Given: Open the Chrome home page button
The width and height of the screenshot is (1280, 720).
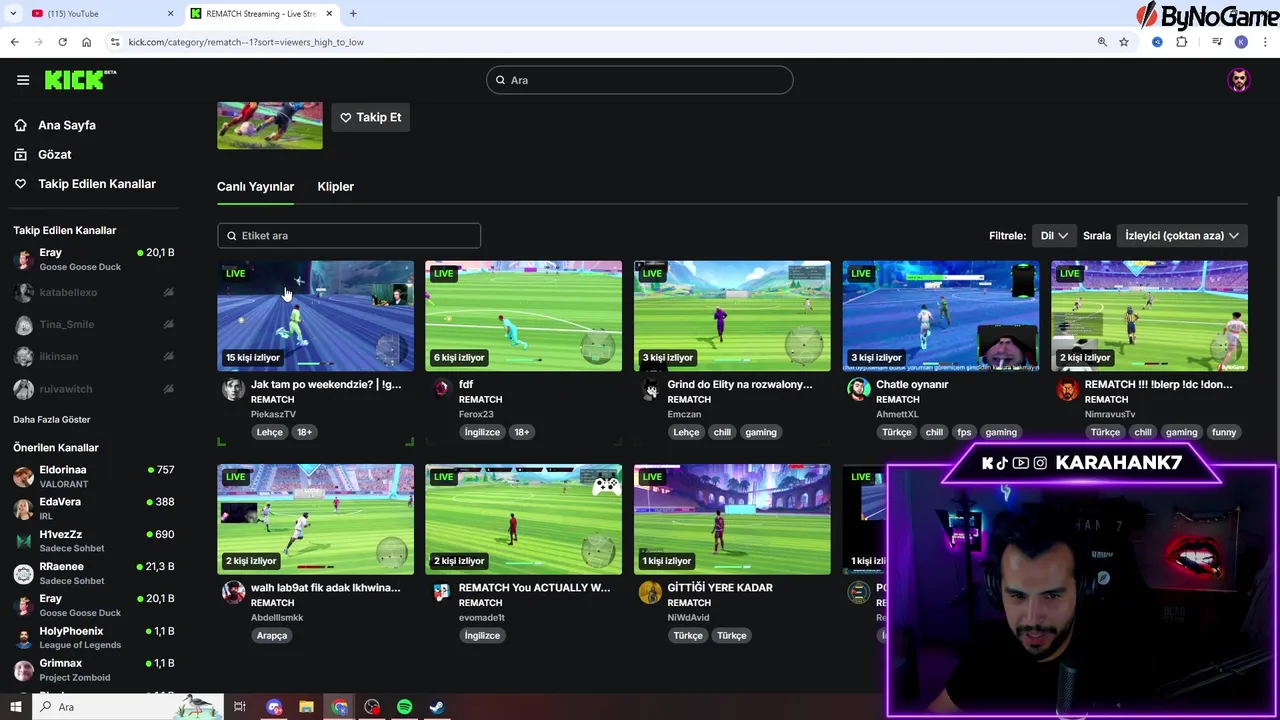Looking at the screenshot, I should pyautogui.click(x=86, y=42).
